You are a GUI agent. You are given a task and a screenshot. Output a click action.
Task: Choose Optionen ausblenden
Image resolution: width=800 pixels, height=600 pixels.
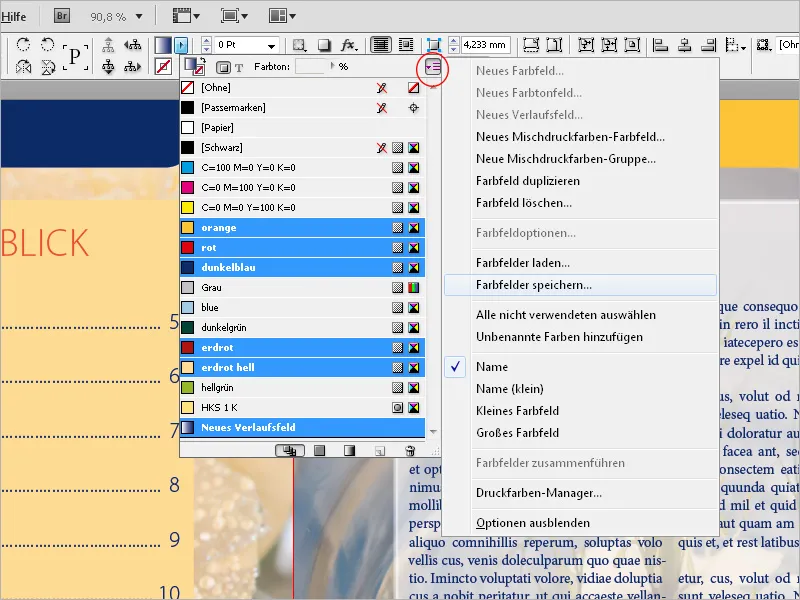[581, 523]
